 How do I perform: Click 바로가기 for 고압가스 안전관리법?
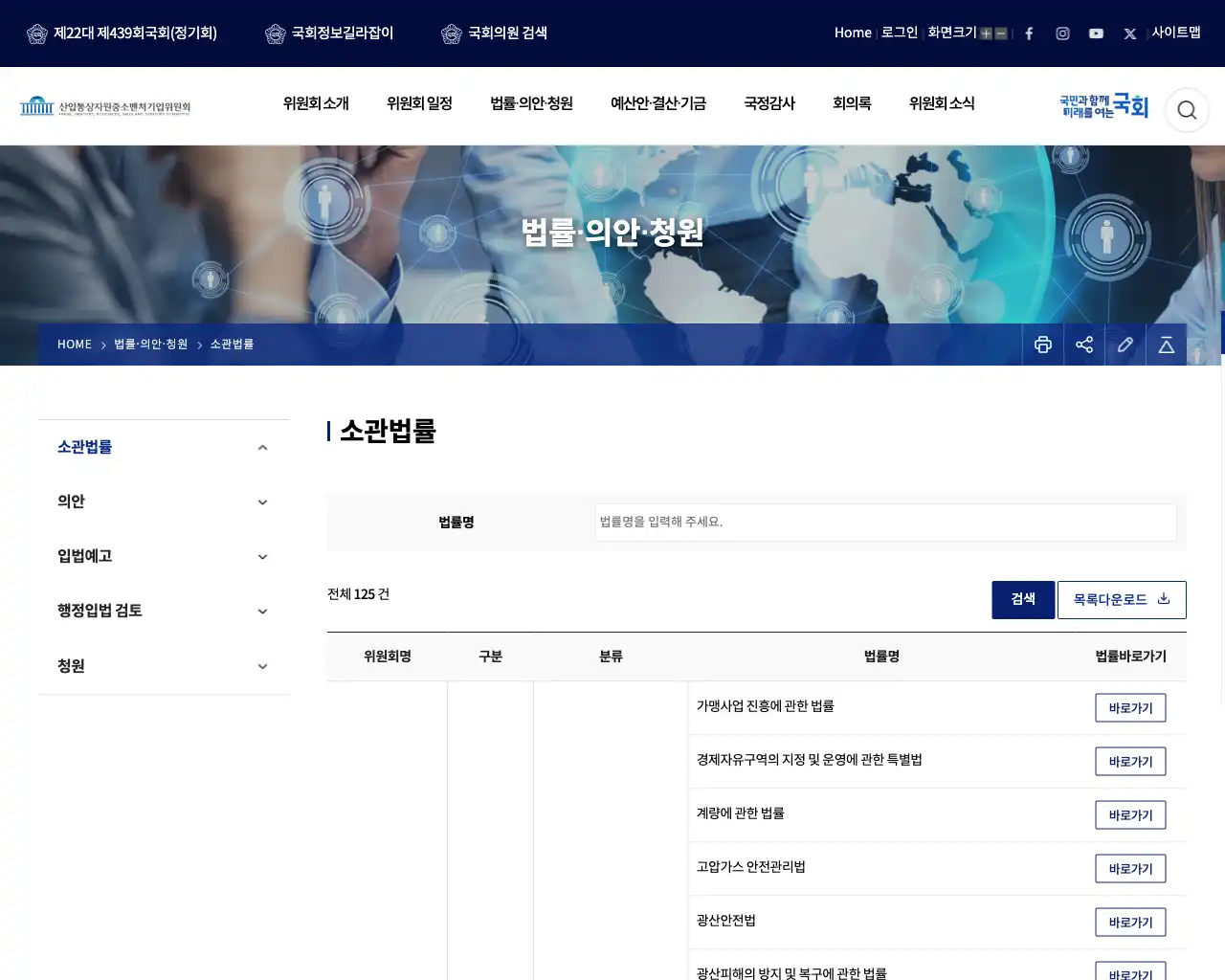pos(1130,869)
